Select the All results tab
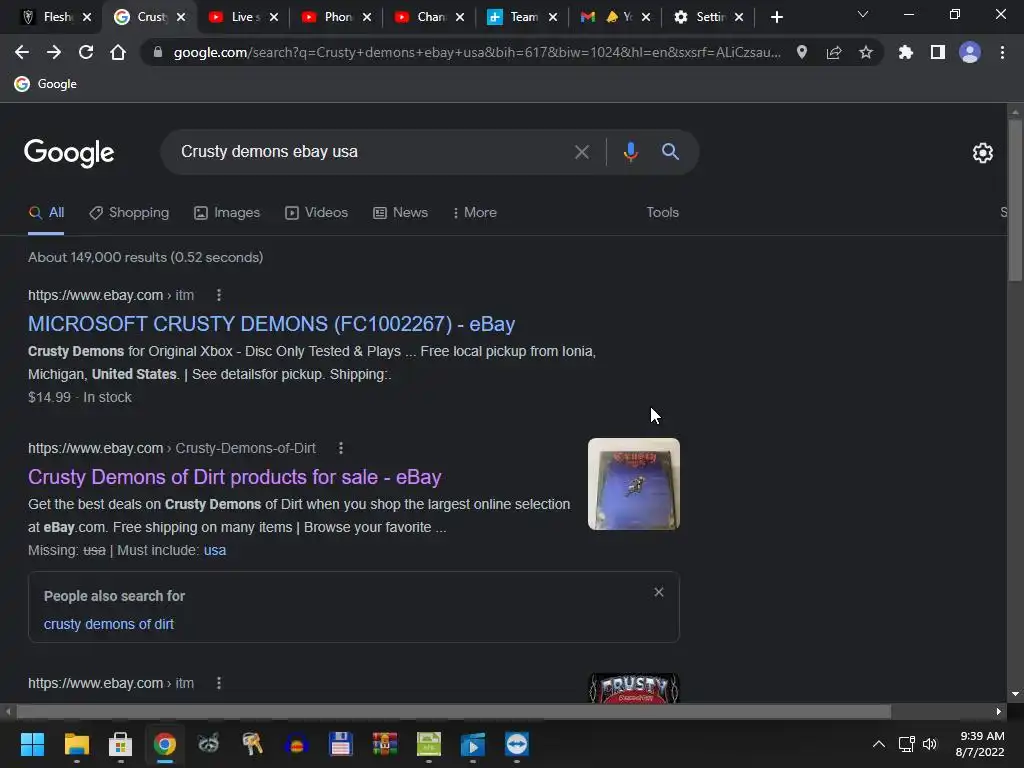 pos(46,212)
